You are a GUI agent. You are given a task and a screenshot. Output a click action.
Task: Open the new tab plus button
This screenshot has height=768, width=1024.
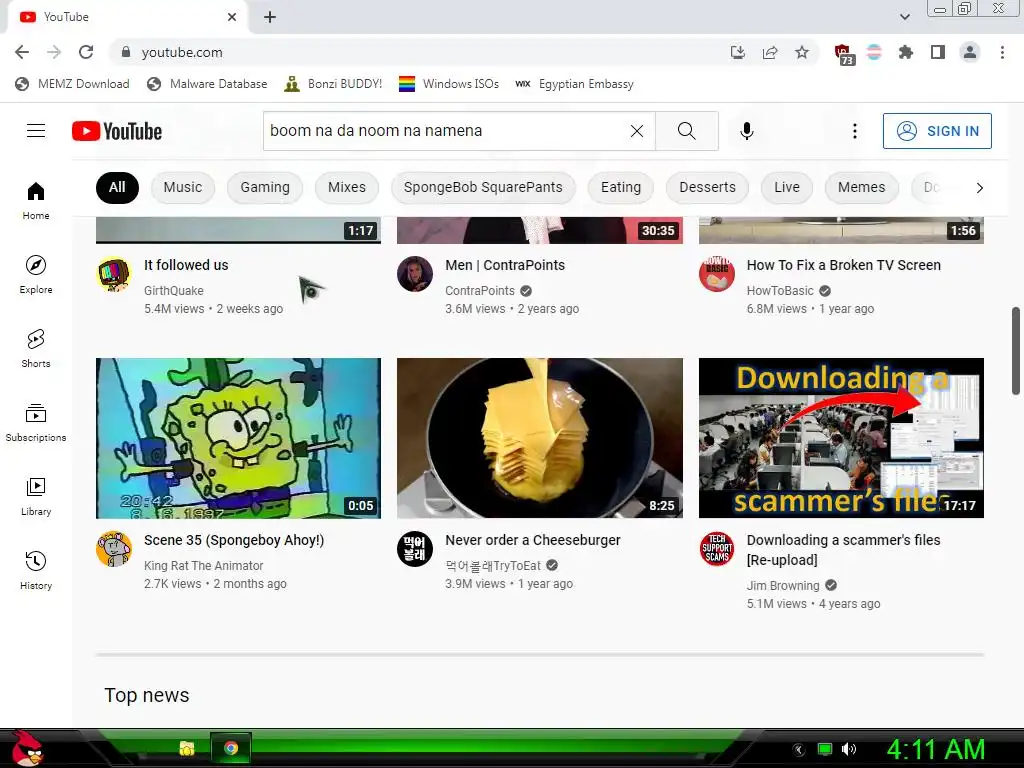click(270, 17)
